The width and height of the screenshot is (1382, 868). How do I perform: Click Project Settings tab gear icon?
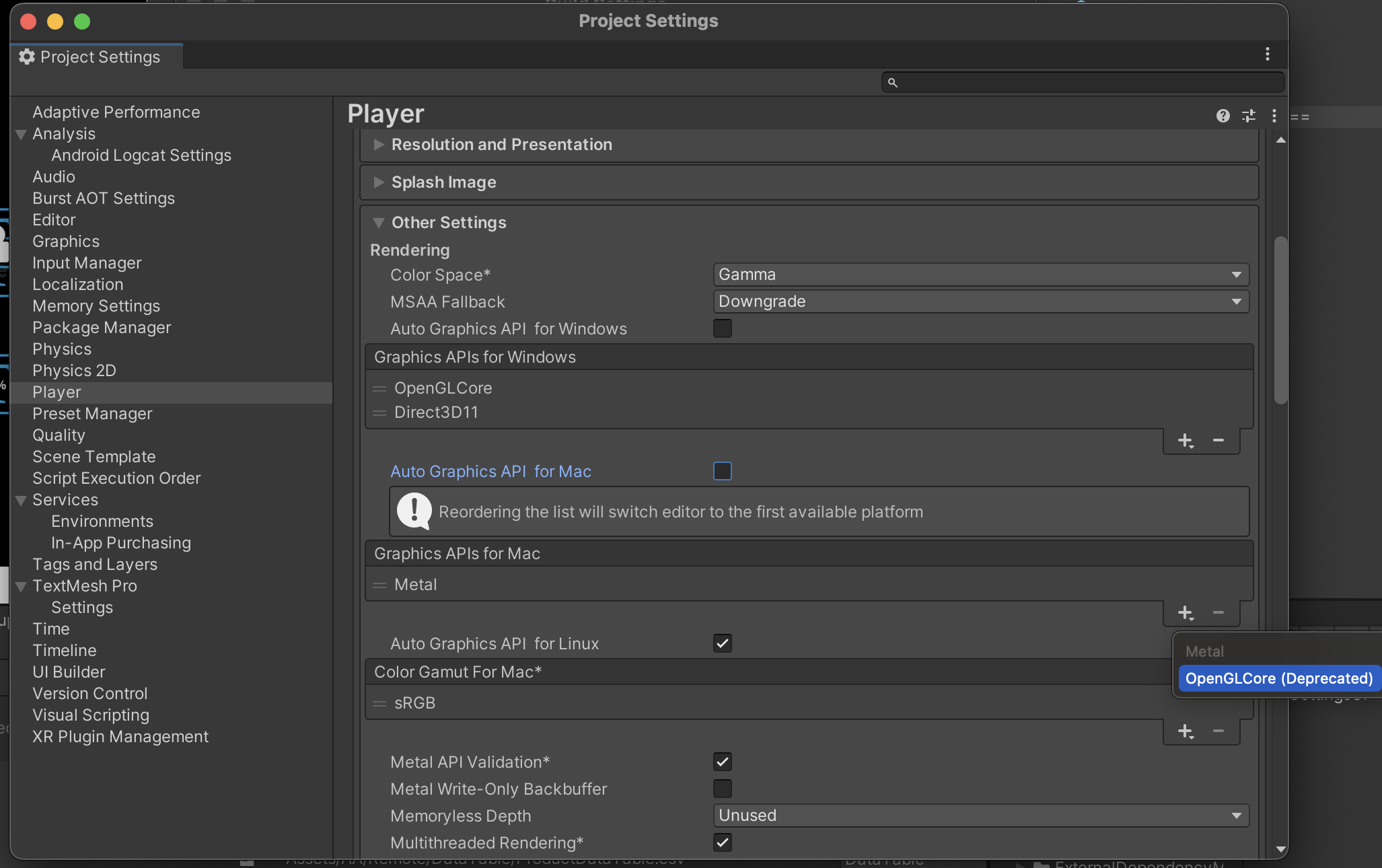click(27, 57)
